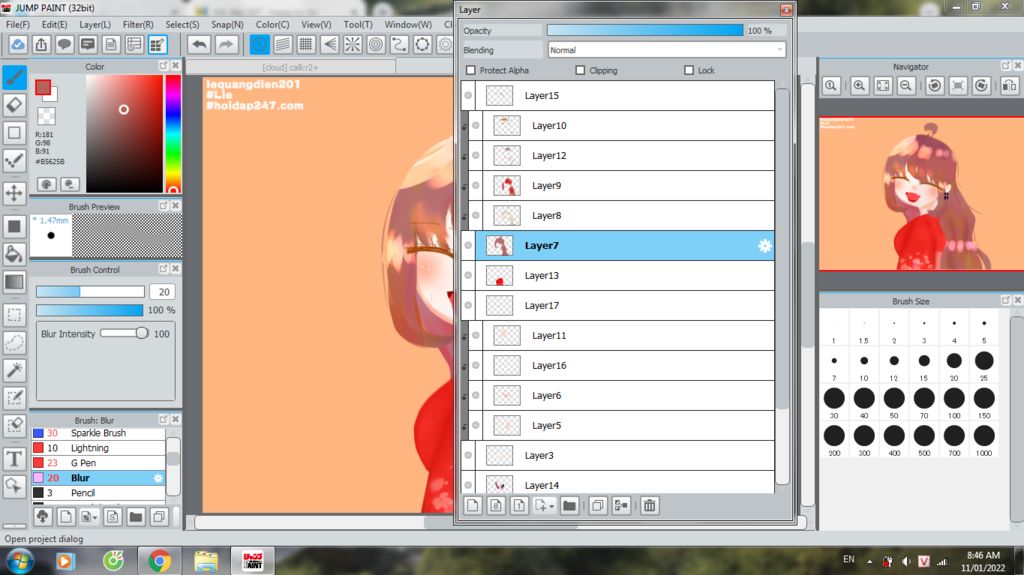The width and height of the screenshot is (1024, 575).
Task: Click the Windows Start button
Action: pos(19,561)
